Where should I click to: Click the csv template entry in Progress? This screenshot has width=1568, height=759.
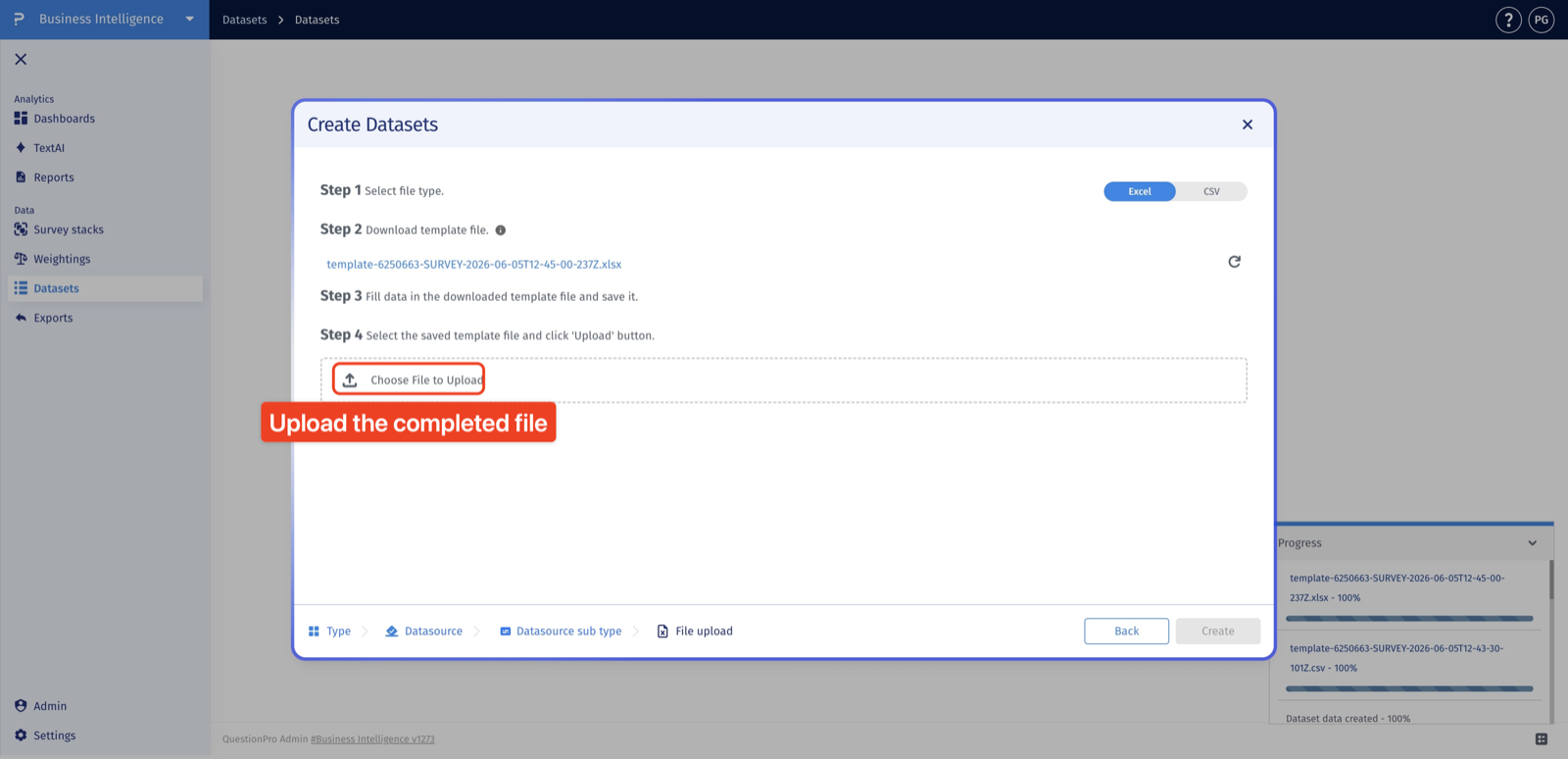click(1396, 658)
